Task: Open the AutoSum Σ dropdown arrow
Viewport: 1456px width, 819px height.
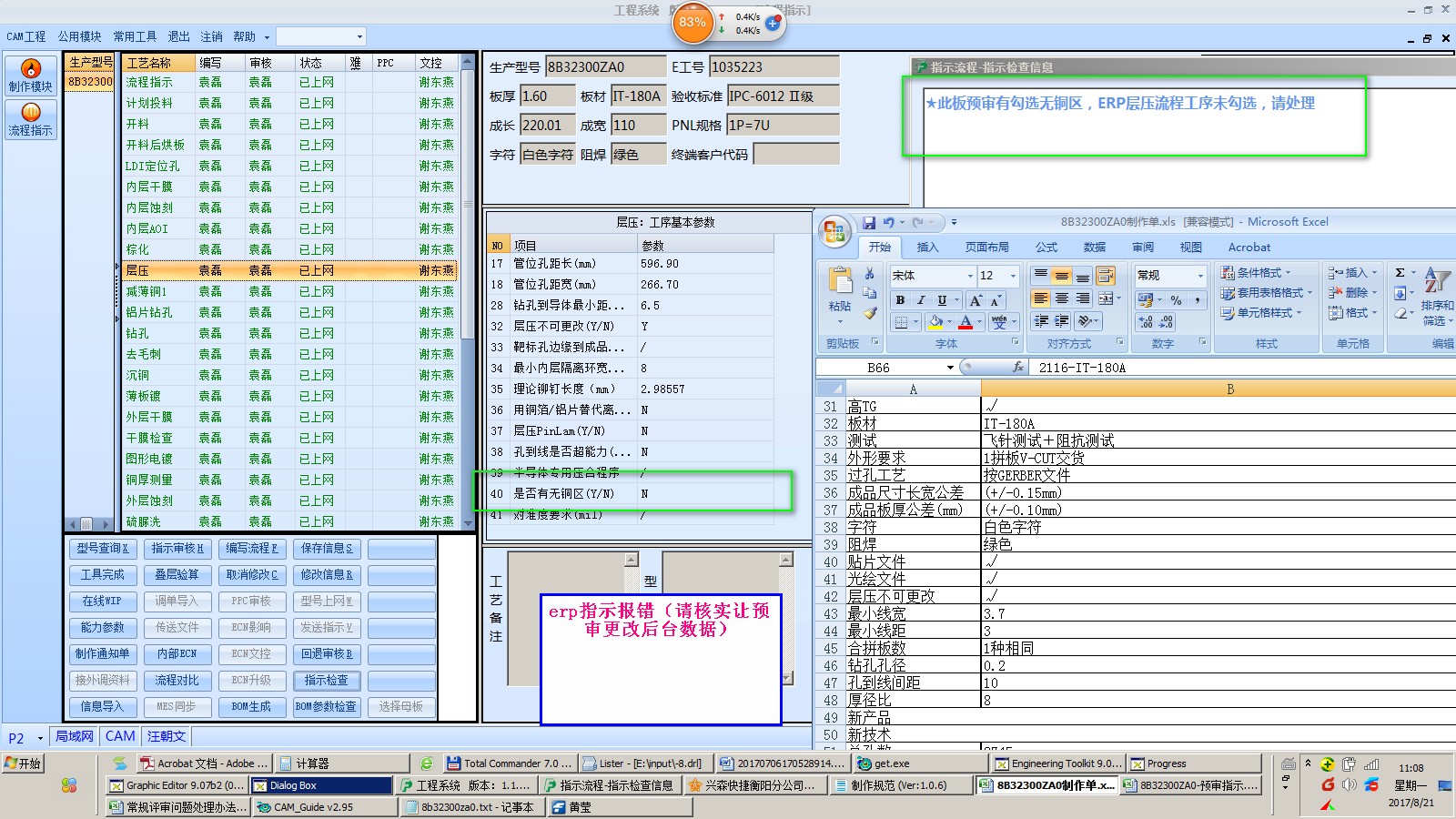Action: tap(1413, 273)
